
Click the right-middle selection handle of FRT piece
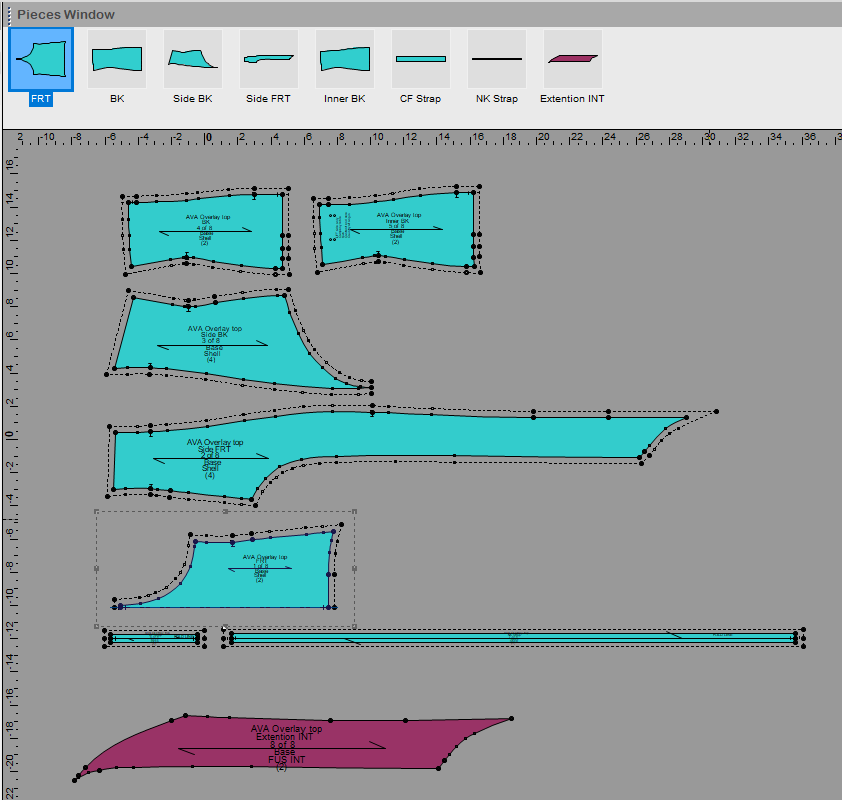point(354,569)
